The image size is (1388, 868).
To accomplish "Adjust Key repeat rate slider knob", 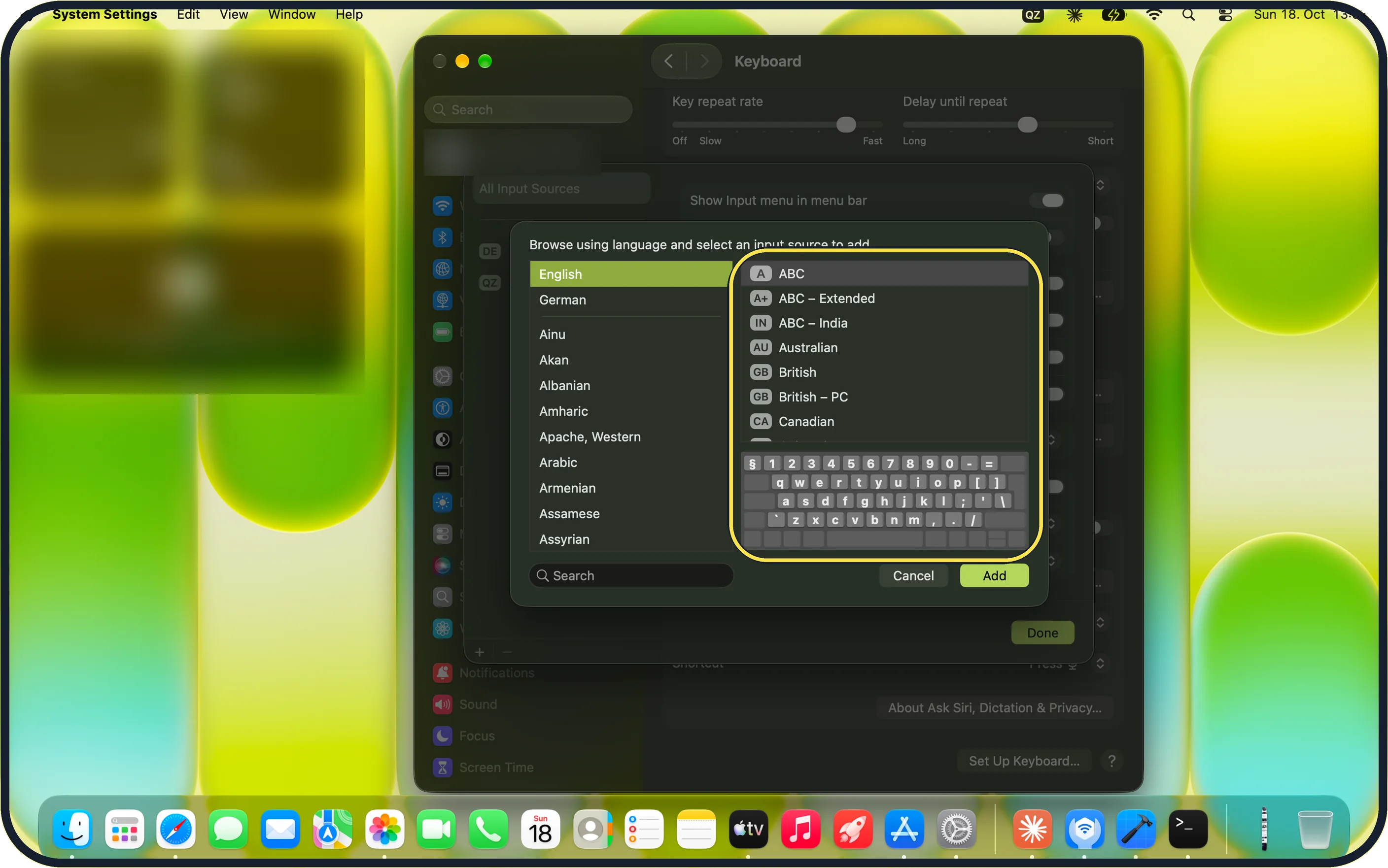I will tap(846, 125).
